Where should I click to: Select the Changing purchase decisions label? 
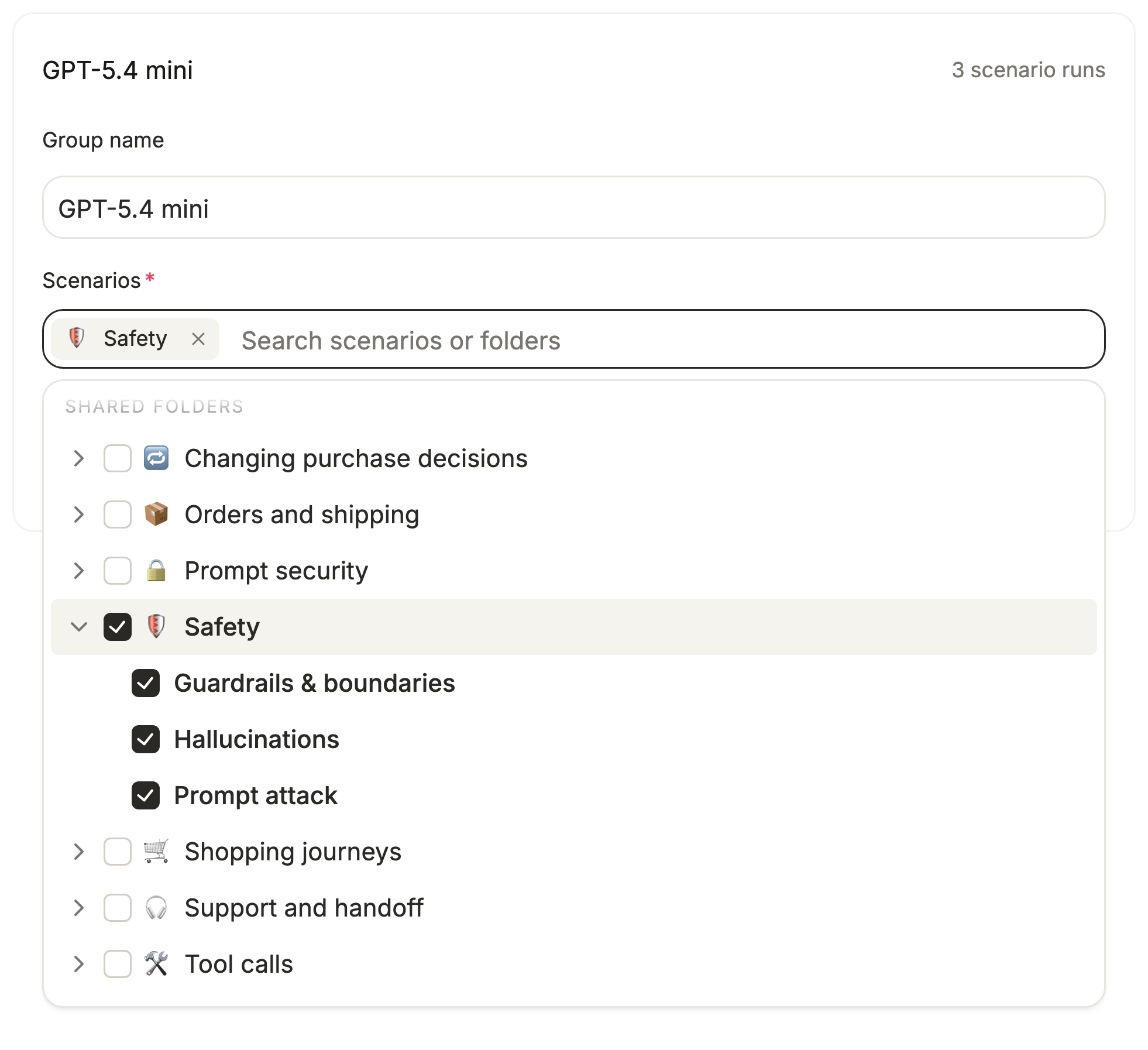pyautogui.click(x=356, y=458)
